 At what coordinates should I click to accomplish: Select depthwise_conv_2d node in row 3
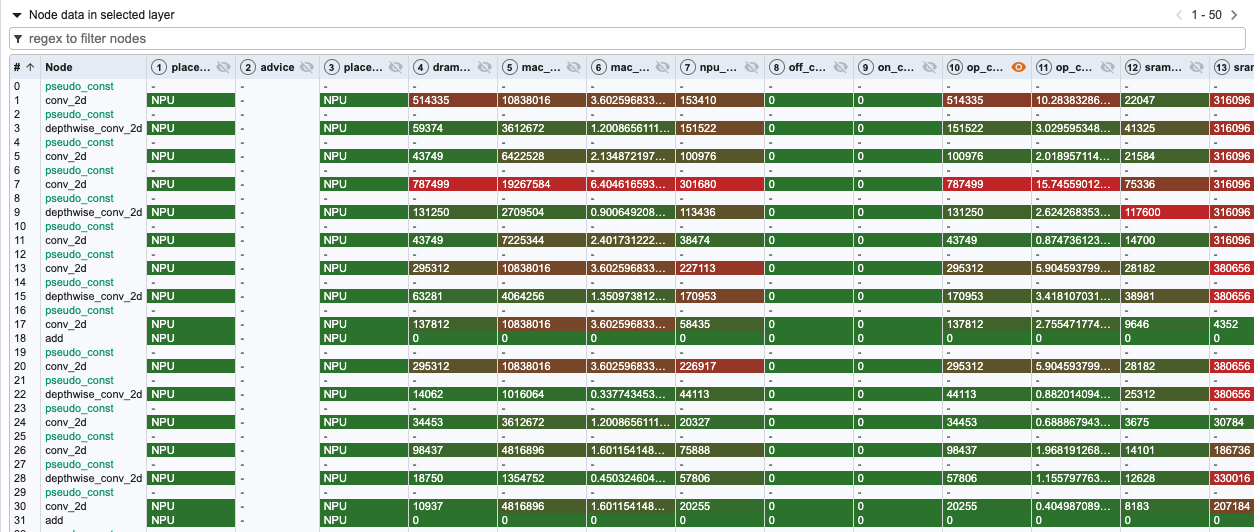click(x=94, y=128)
